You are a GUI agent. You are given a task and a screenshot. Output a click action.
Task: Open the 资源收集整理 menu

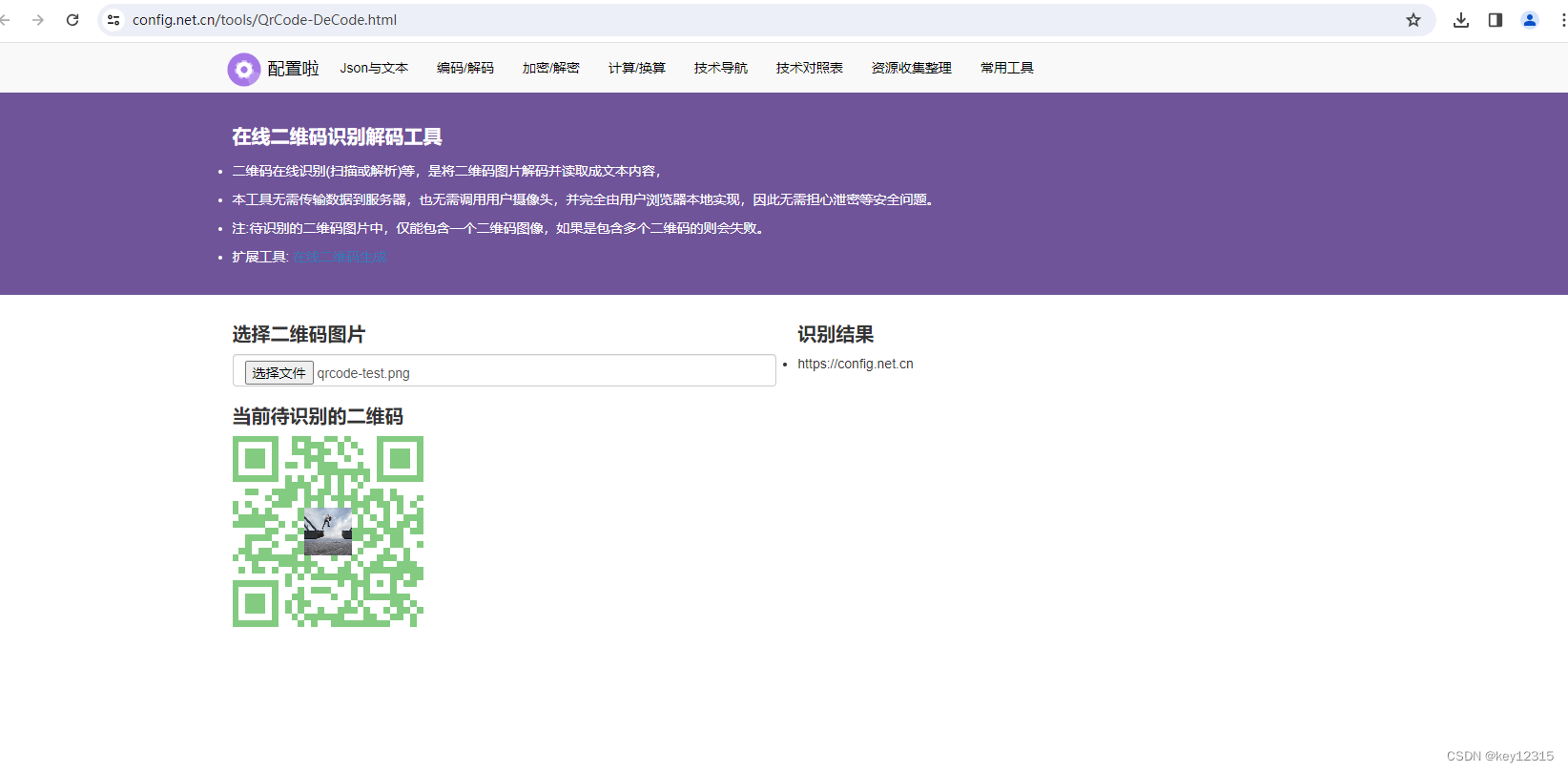tap(912, 68)
